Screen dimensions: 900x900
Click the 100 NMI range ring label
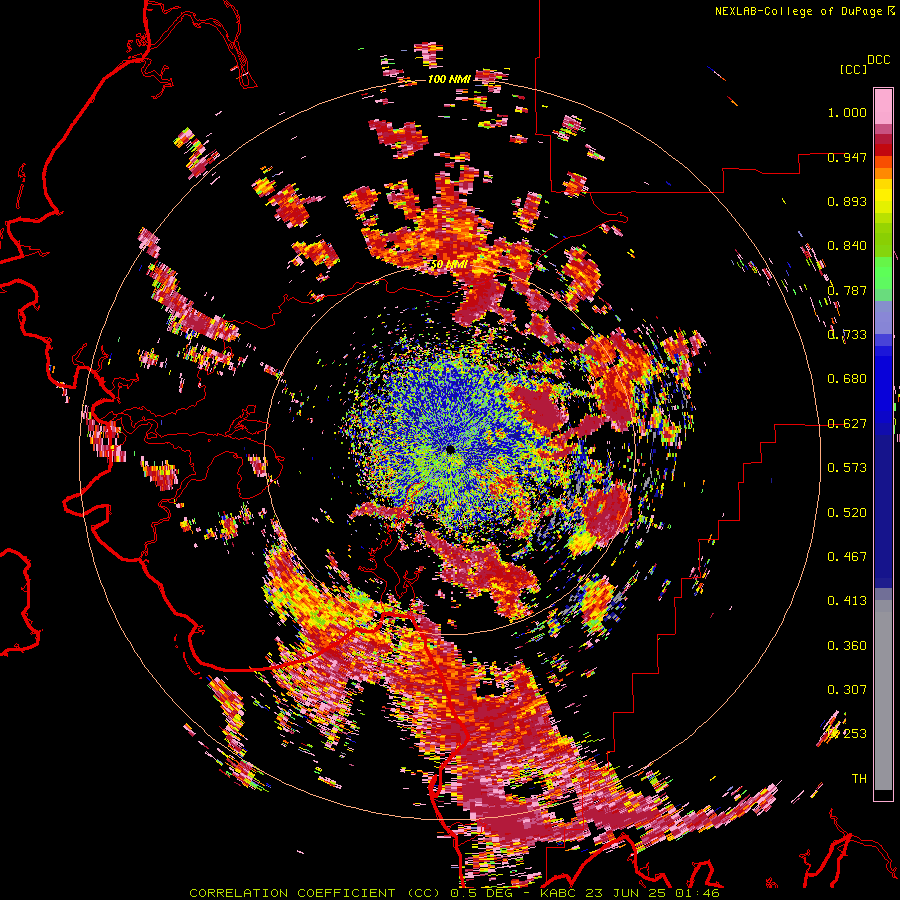pyautogui.click(x=449, y=79)
